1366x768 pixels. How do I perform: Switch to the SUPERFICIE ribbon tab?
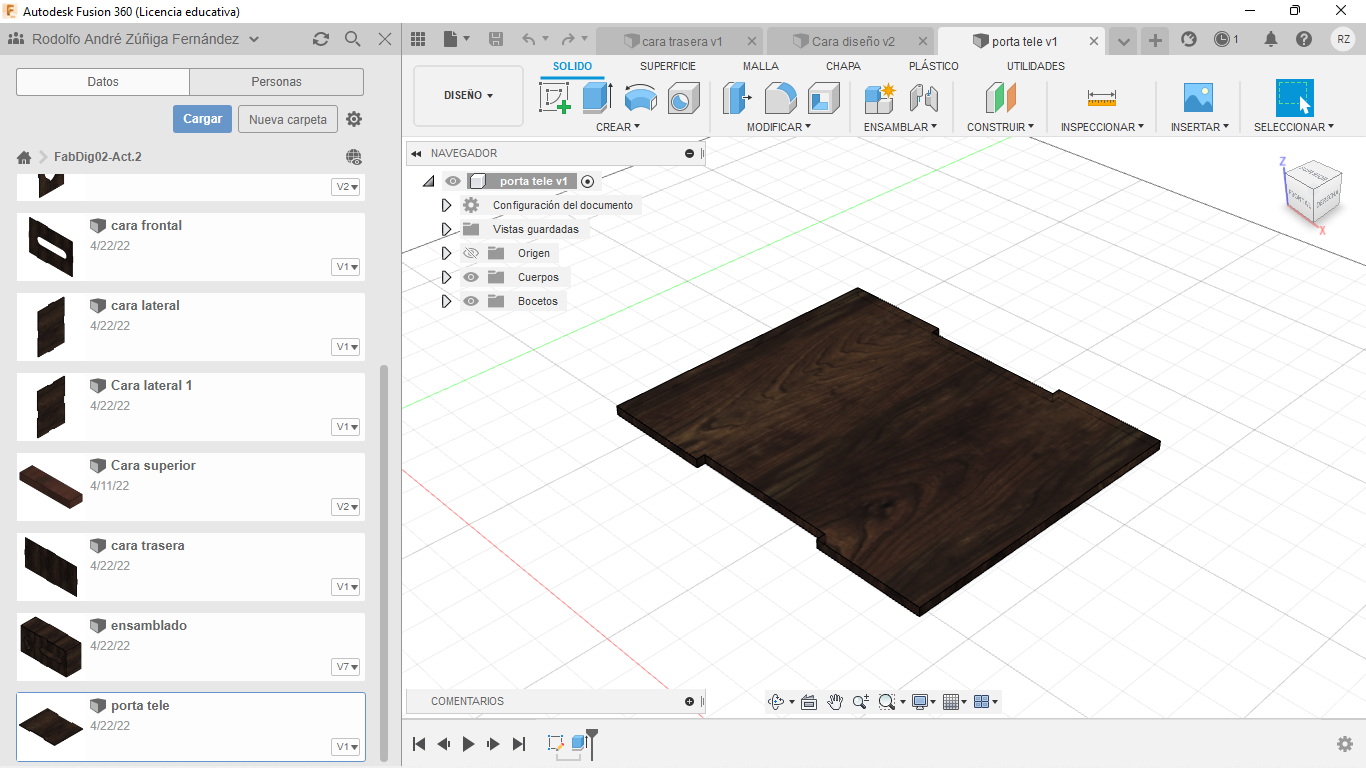click(667, 66)
